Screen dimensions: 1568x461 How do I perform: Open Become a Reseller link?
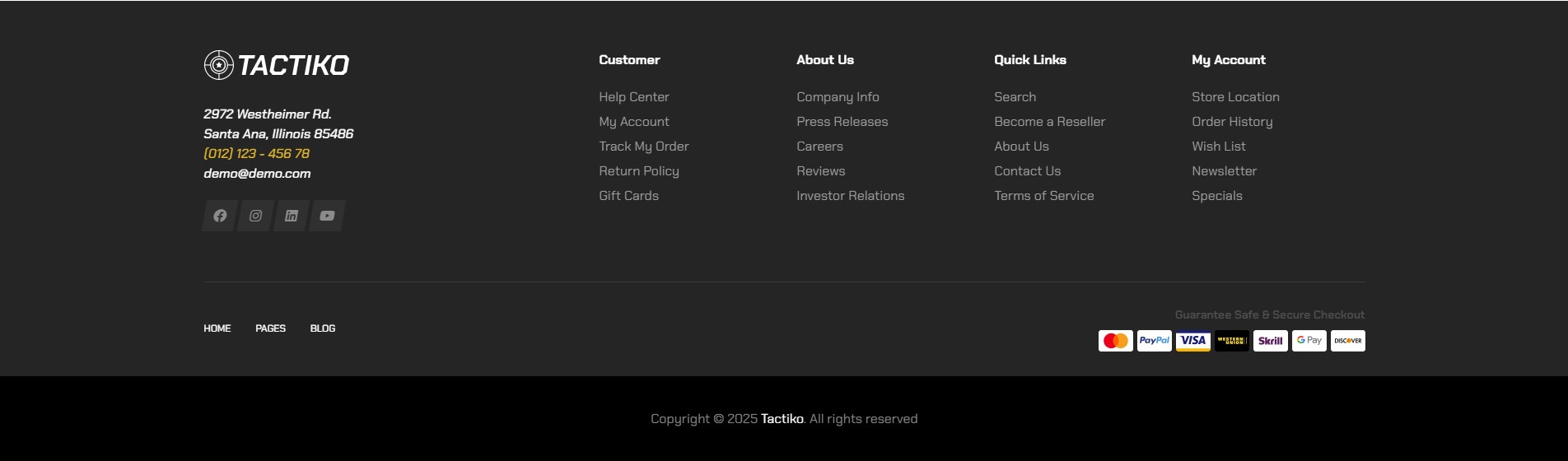coord(1050,122)
